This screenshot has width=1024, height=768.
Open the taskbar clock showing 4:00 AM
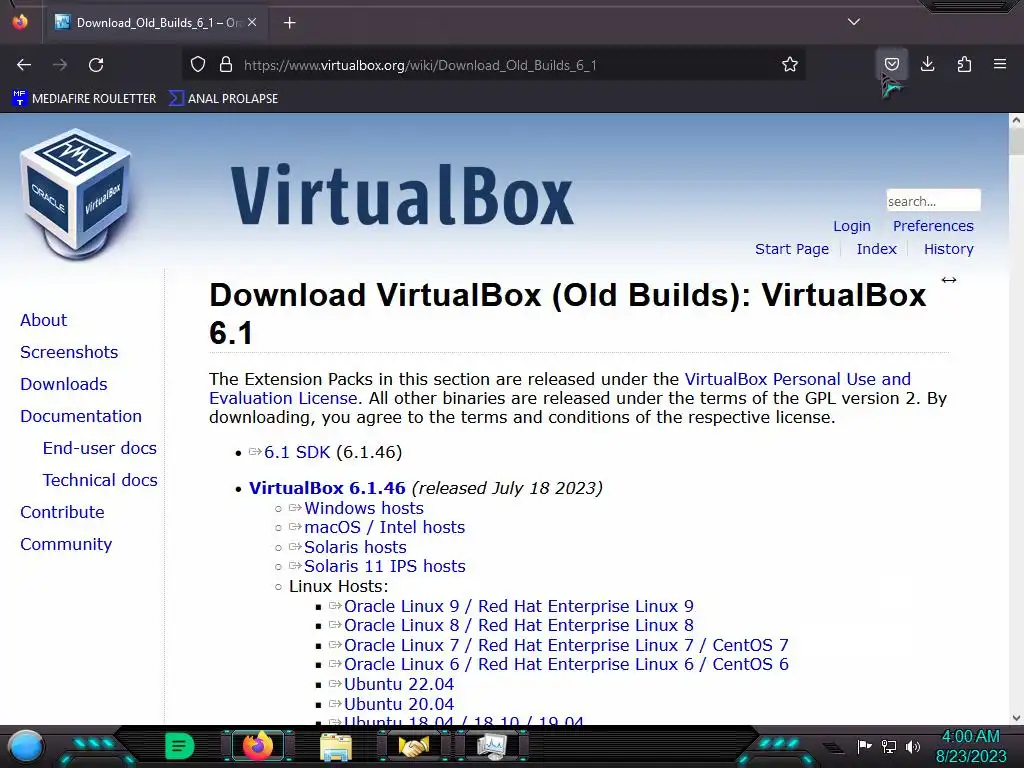[x=970, y=746]
